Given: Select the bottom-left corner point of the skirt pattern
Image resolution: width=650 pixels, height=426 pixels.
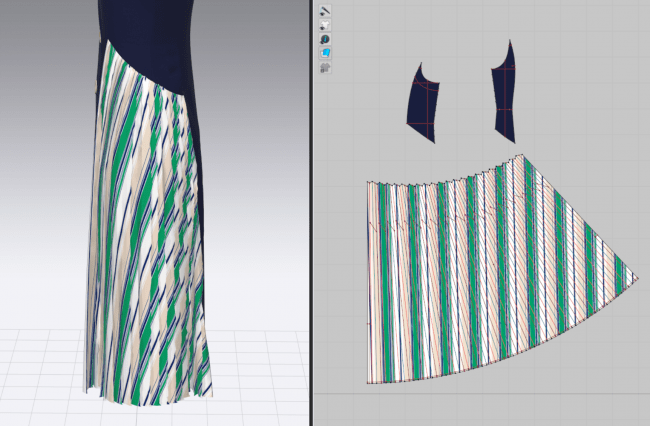Looking at the screenshot, I should (x=368, y=383).
